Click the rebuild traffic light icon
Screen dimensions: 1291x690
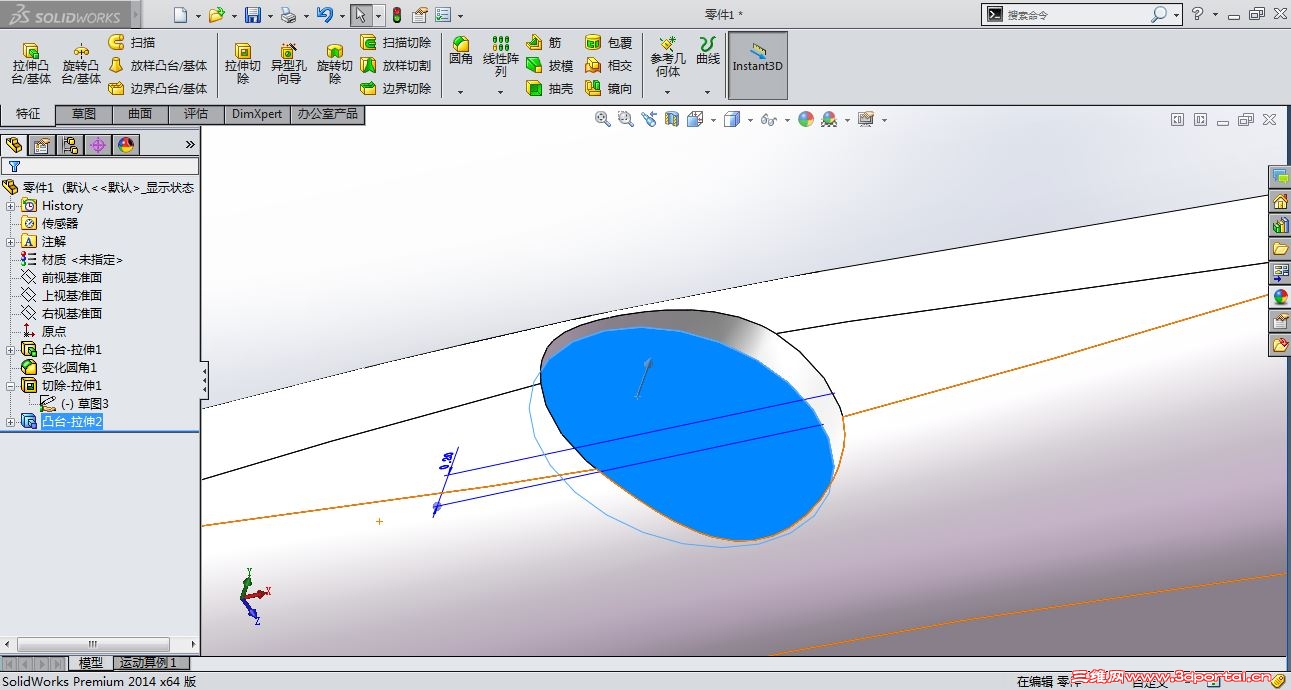[x=396, y=15]
